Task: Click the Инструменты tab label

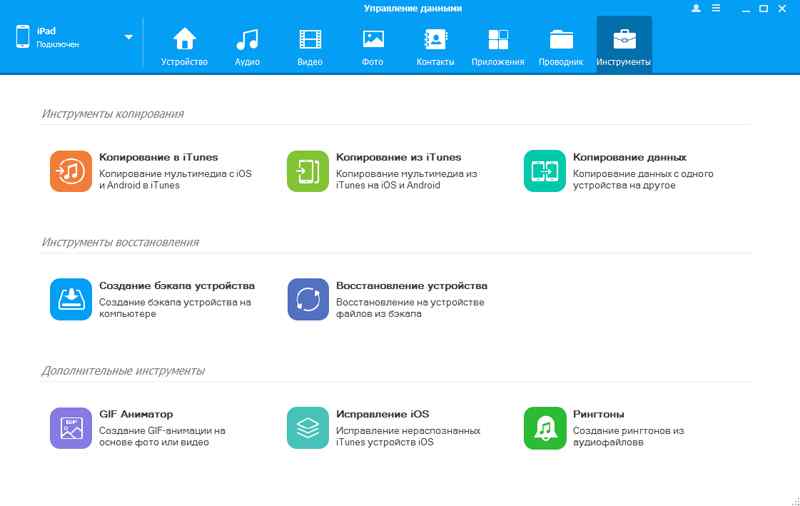Action: [623, 62]
